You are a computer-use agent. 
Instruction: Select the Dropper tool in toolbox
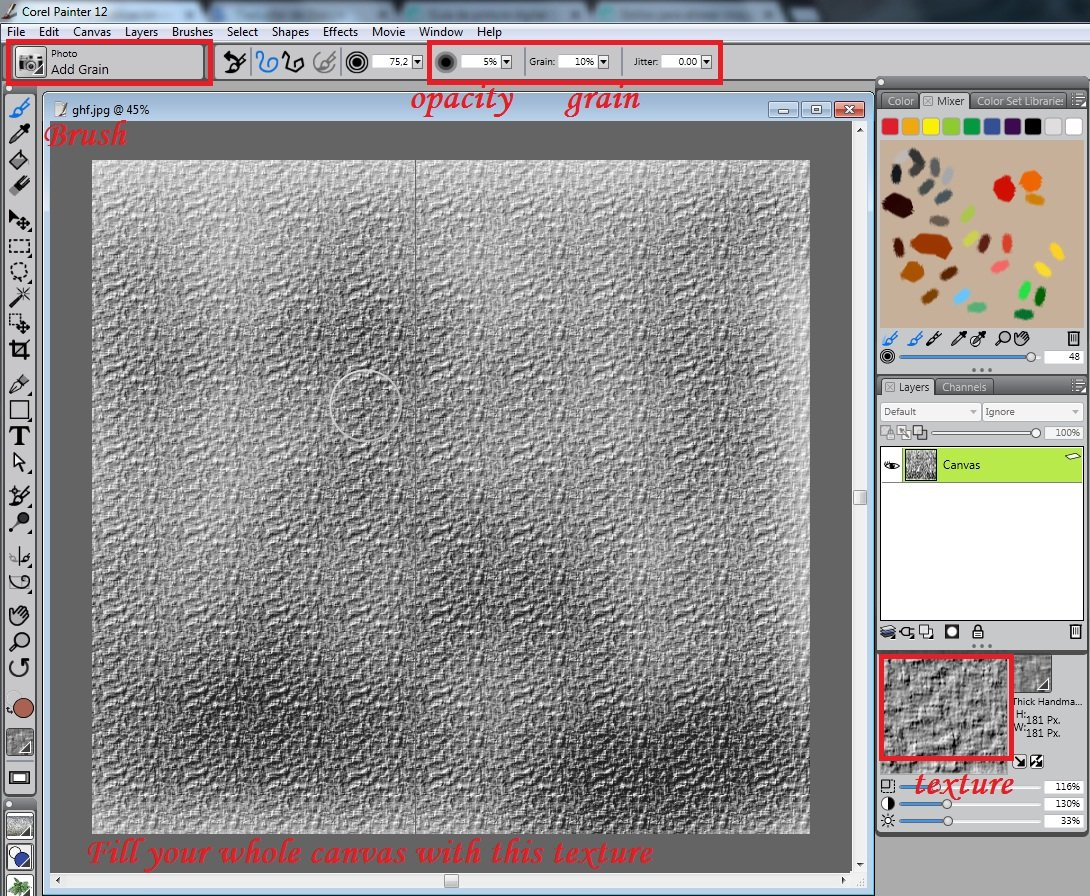19,133
